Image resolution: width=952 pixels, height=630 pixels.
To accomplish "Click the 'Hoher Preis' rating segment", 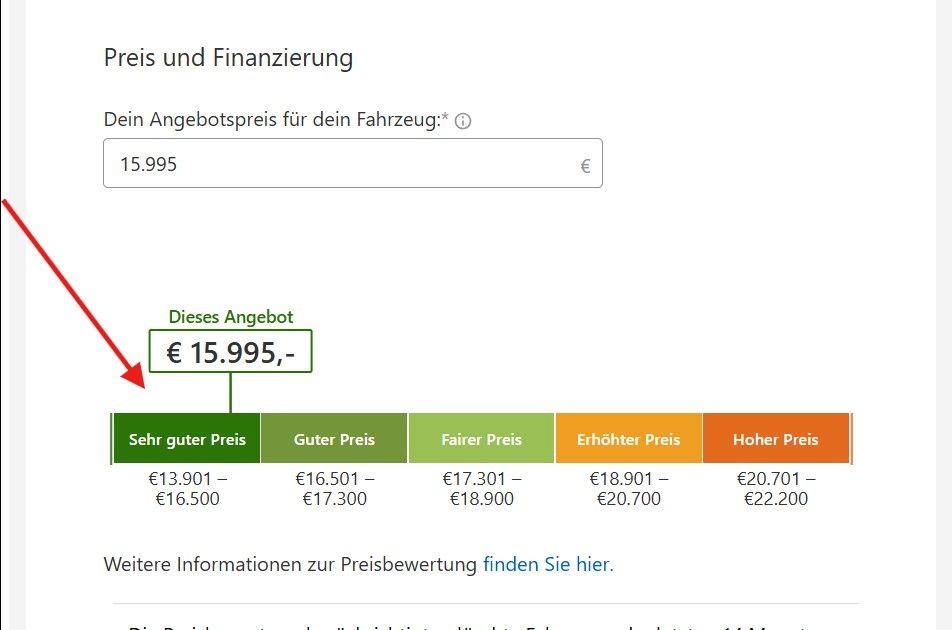I will (x=775, y=439).
